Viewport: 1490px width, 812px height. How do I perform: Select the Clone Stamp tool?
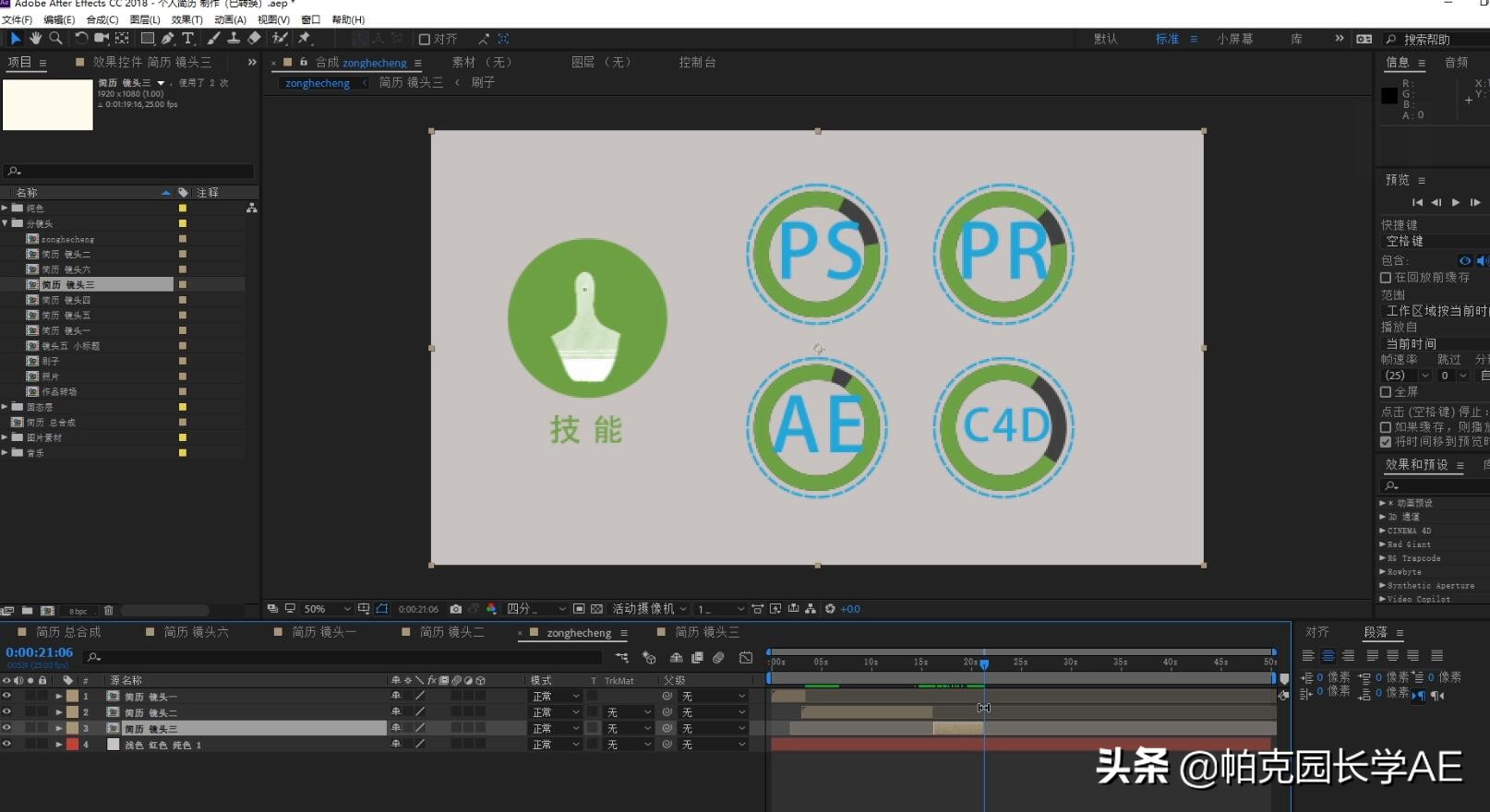pos(234,39)
